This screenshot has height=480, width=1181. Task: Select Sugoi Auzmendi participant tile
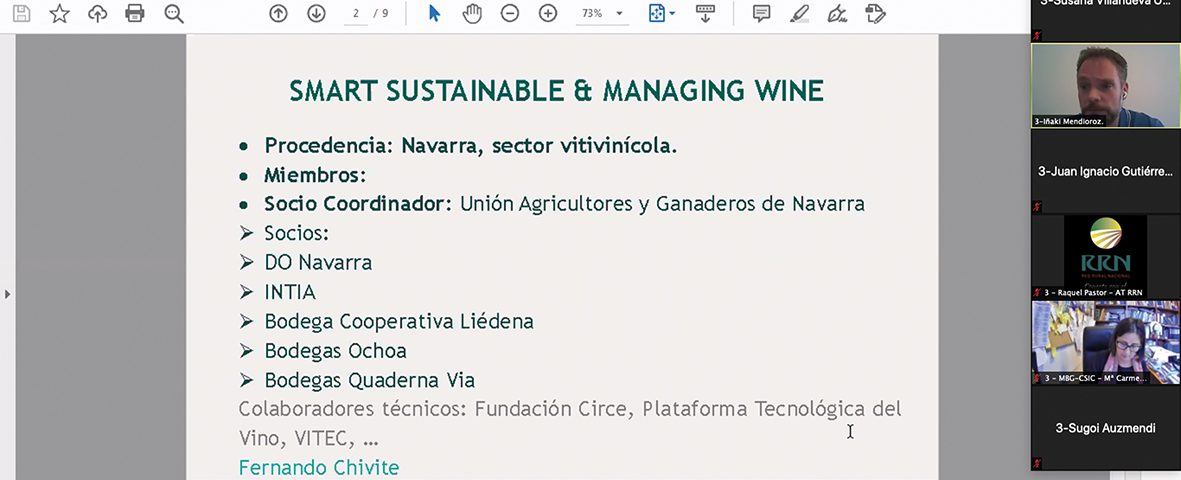click(1106, 428)
